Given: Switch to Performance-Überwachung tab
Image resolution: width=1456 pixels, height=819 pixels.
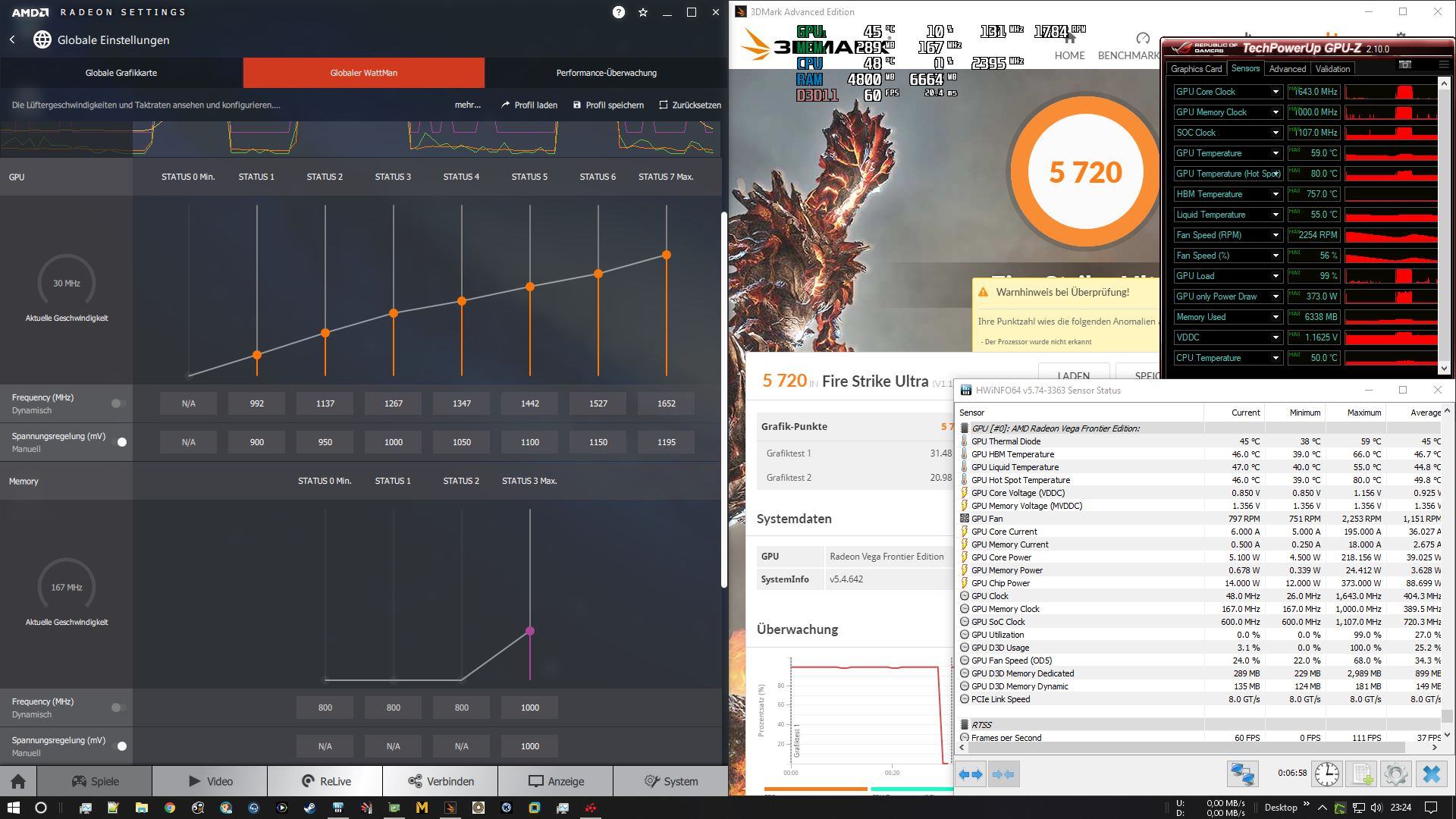Looking at the screenshot, I should pyautogui.click(x=606, y=73).
